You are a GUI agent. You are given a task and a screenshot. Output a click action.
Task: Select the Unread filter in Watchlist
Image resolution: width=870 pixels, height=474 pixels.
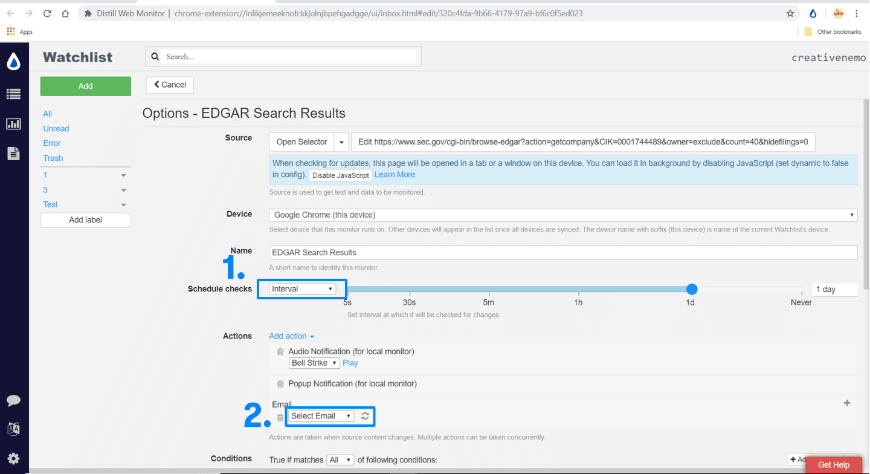[56, 129]
